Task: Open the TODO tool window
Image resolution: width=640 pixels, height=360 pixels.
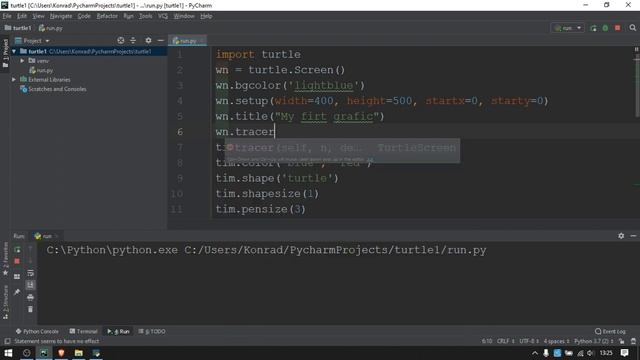Action: pos(152,331)
